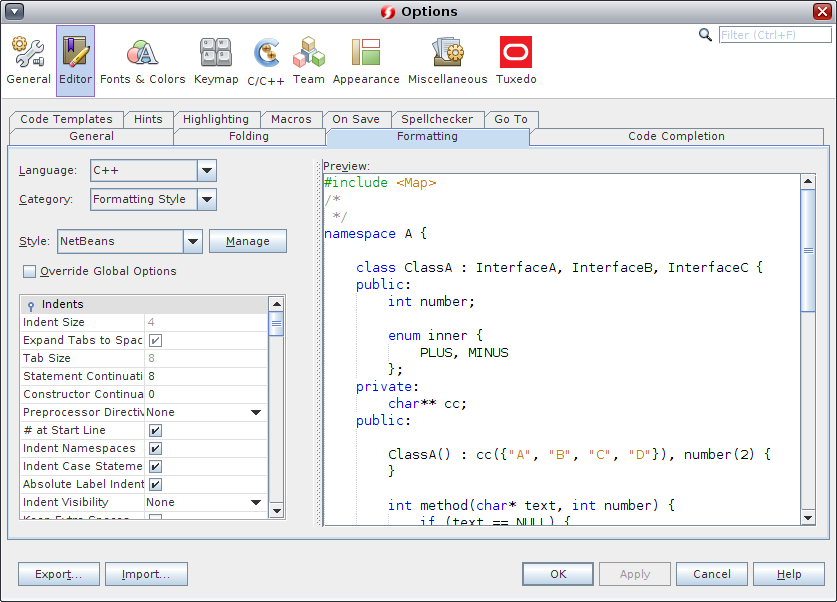The image size is (837, 602).
Task: Switch to the Folding tab
Action: pos(249,136)
